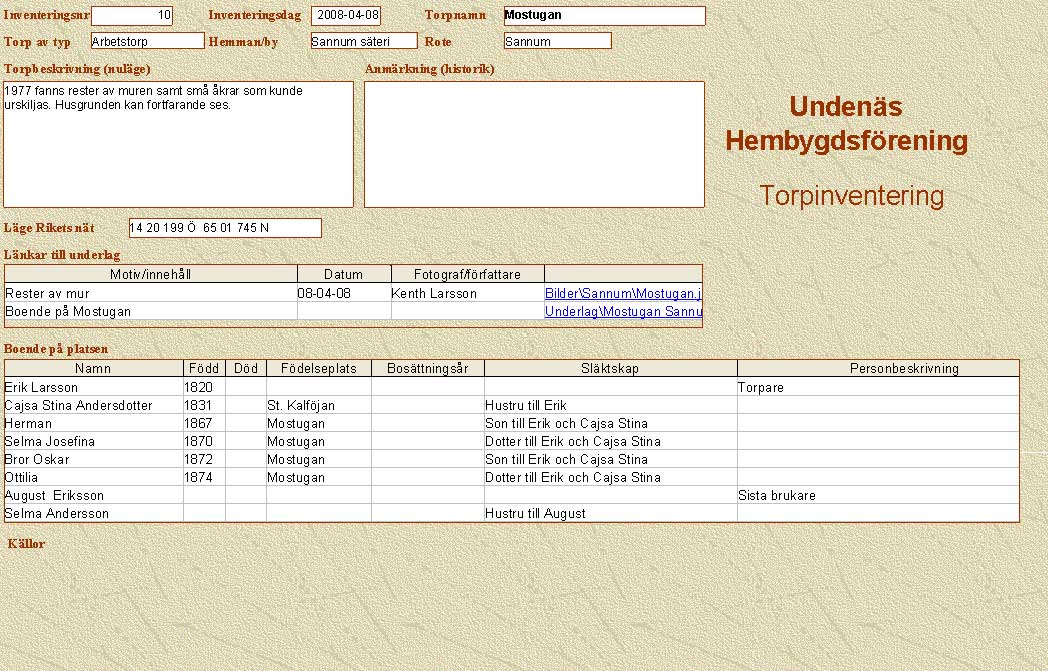The height and width of the screenshot is (671, 1048).
Task: Click the Inventeringsnr field showing 10
Action: click(x=132, y=16)
